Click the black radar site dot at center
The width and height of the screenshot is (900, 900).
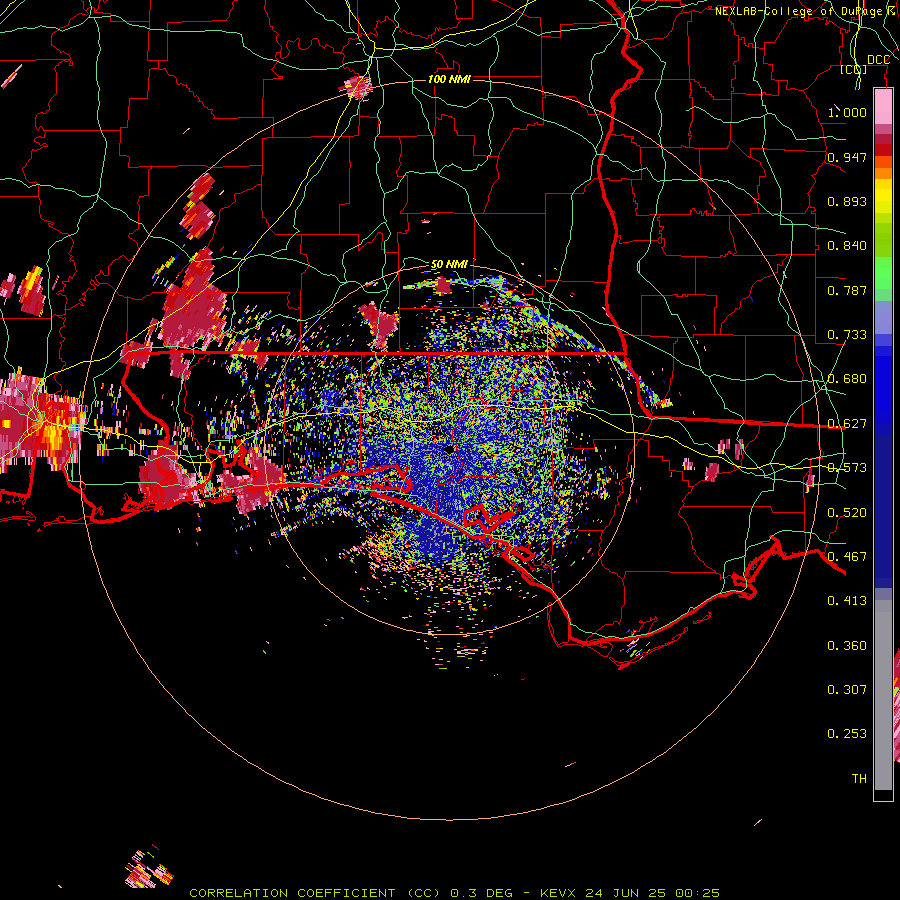pos(449,449)
